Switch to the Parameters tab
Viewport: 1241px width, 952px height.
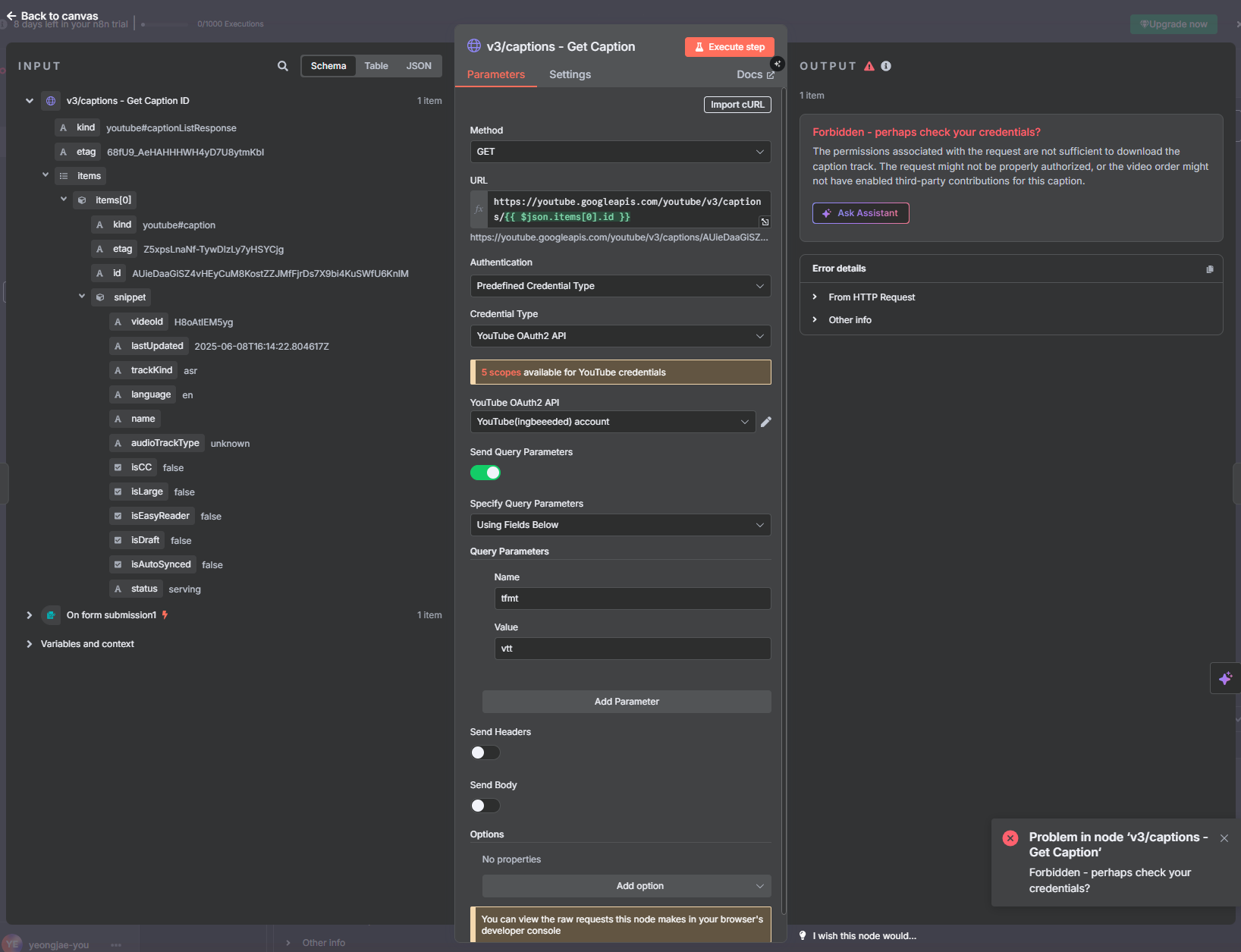(496, 74)
